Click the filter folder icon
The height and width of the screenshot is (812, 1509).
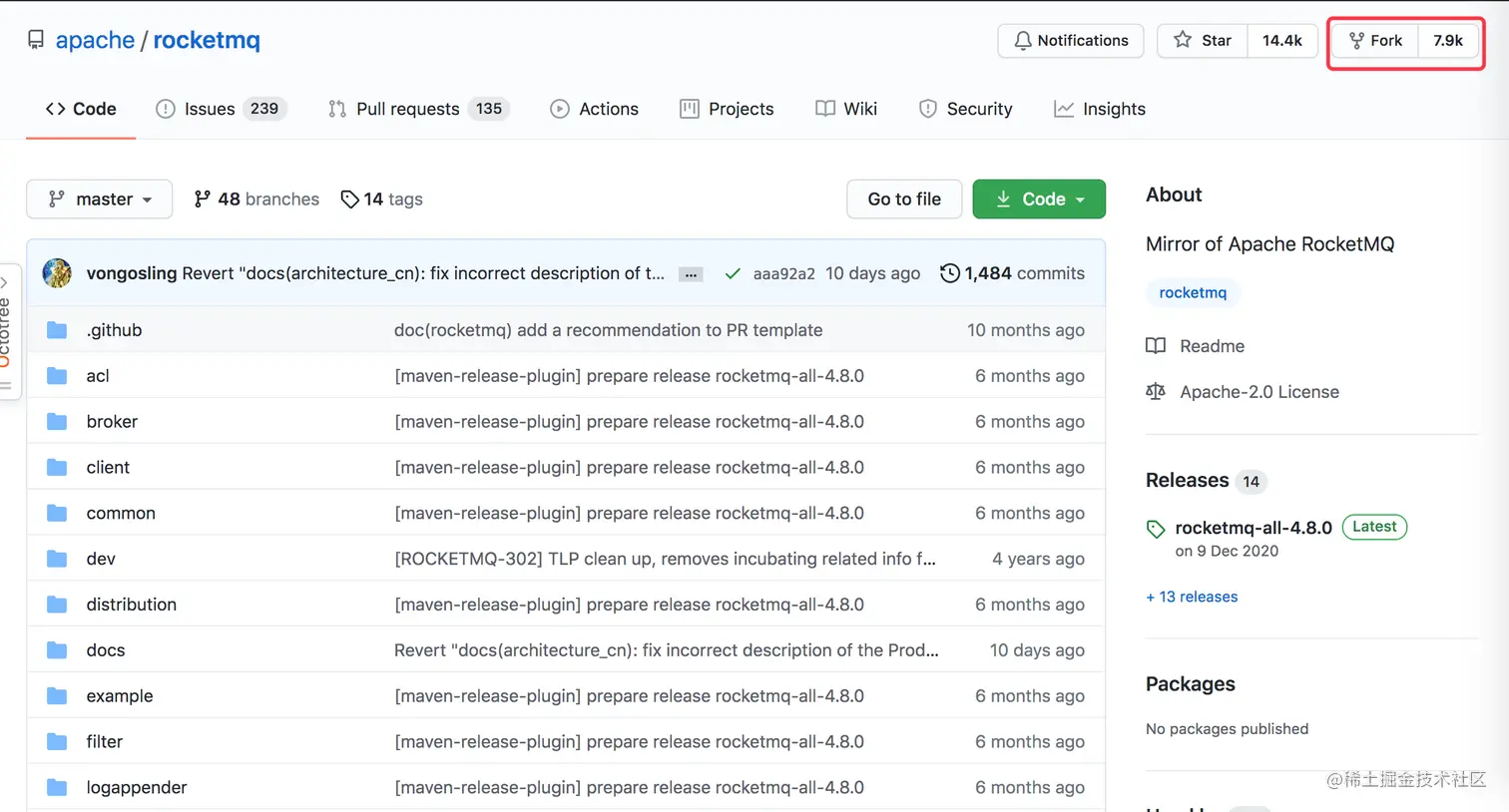[x=57, y=742]
